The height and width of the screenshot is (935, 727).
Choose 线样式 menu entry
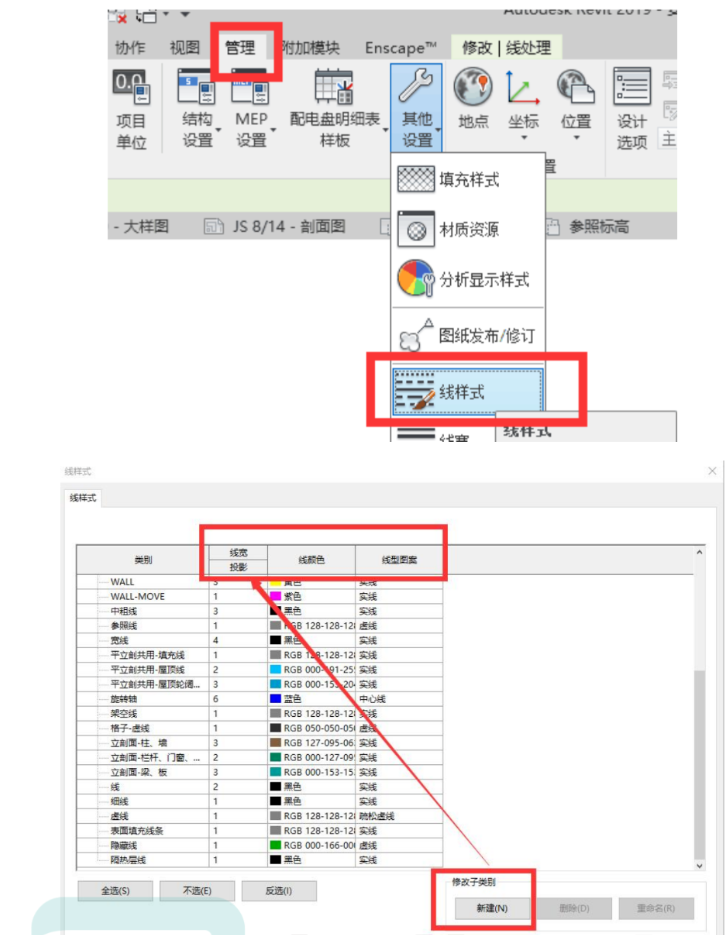point(468,391)
